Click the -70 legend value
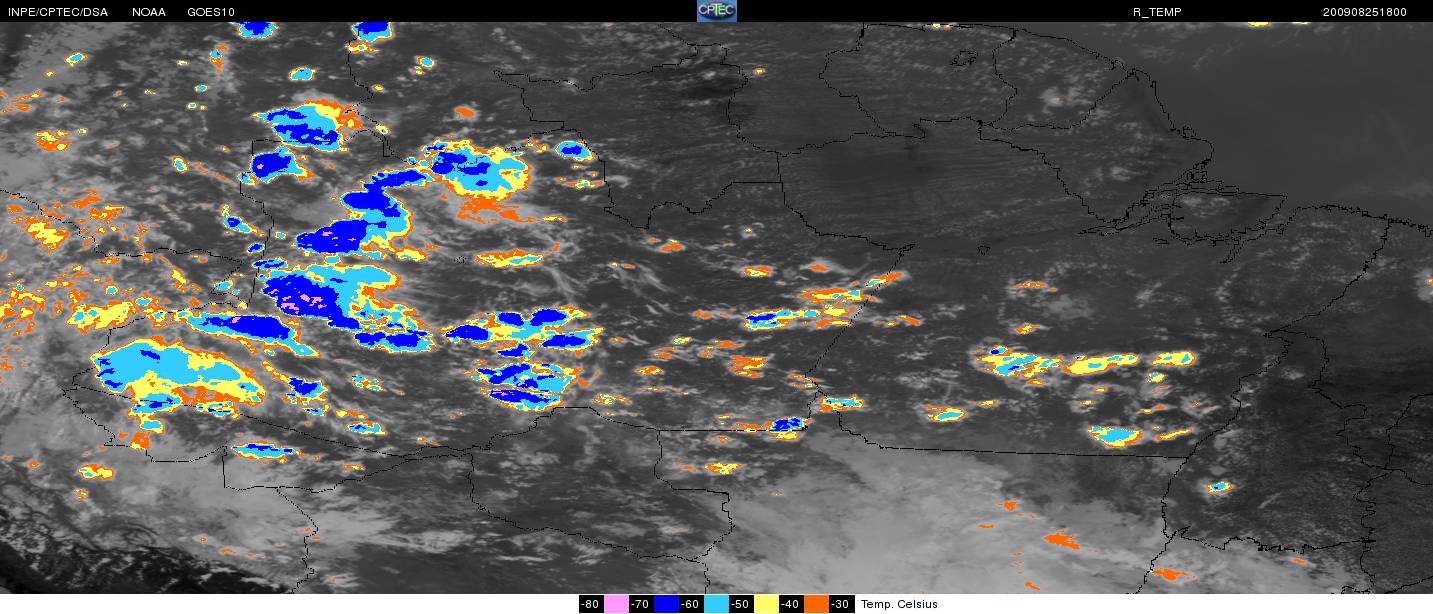The height and width of the screenshot is (614, 1433). [641, 604]
